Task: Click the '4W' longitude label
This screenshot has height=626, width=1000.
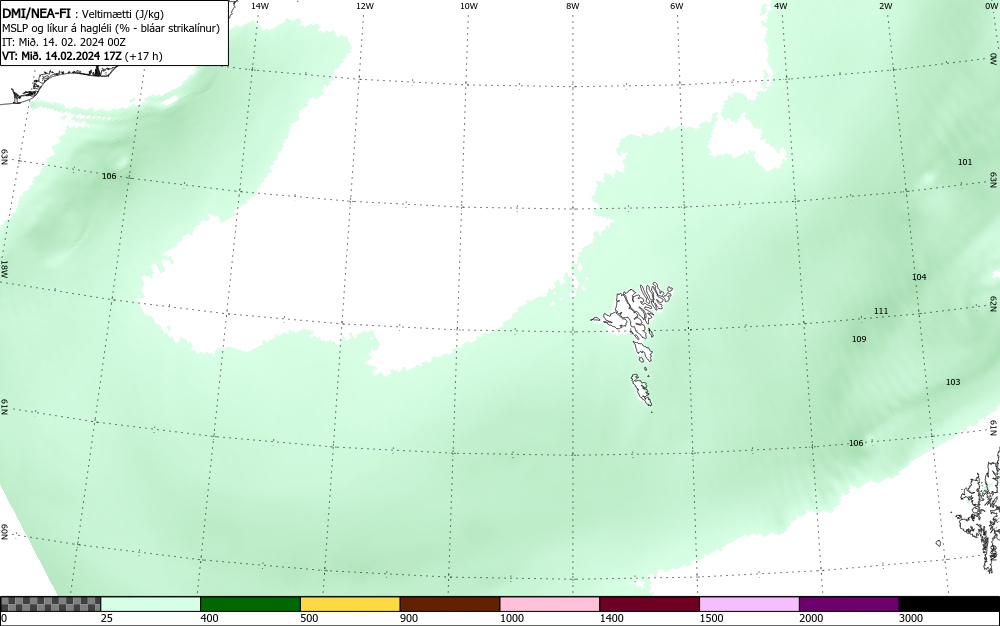Action: coord(781,6)
